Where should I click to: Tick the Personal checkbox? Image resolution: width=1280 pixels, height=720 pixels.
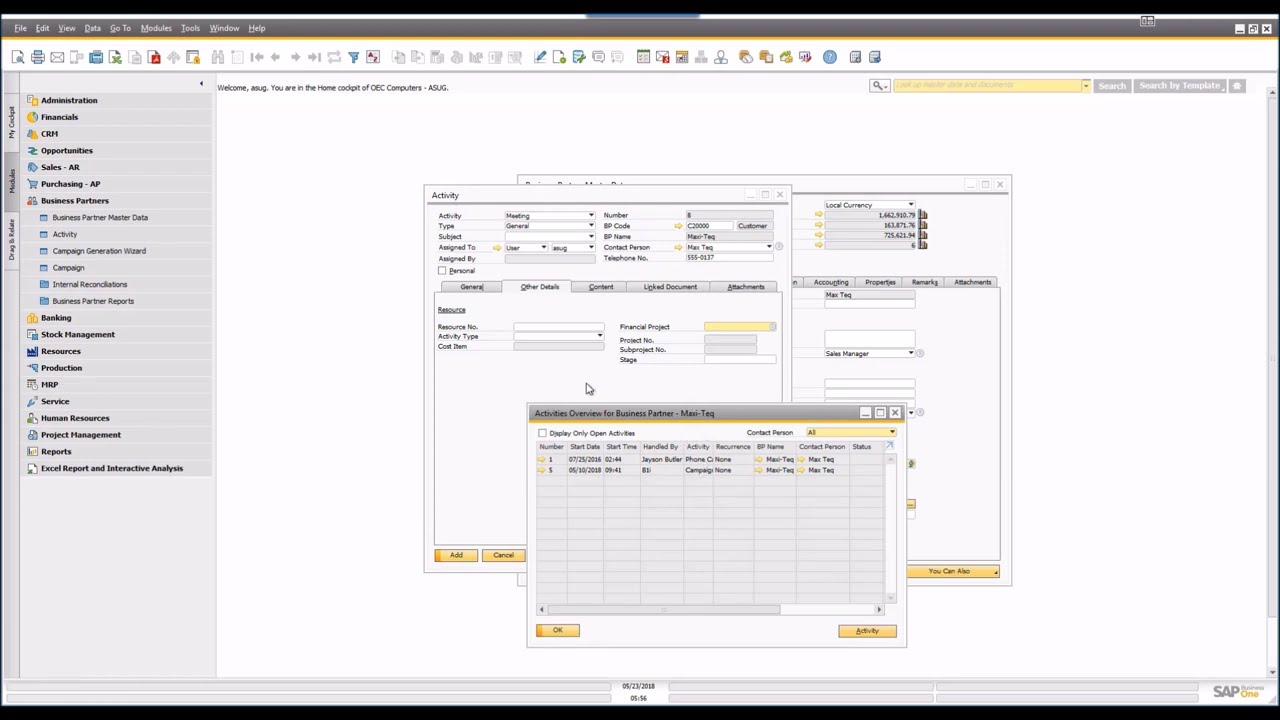(x=442, y=271)
